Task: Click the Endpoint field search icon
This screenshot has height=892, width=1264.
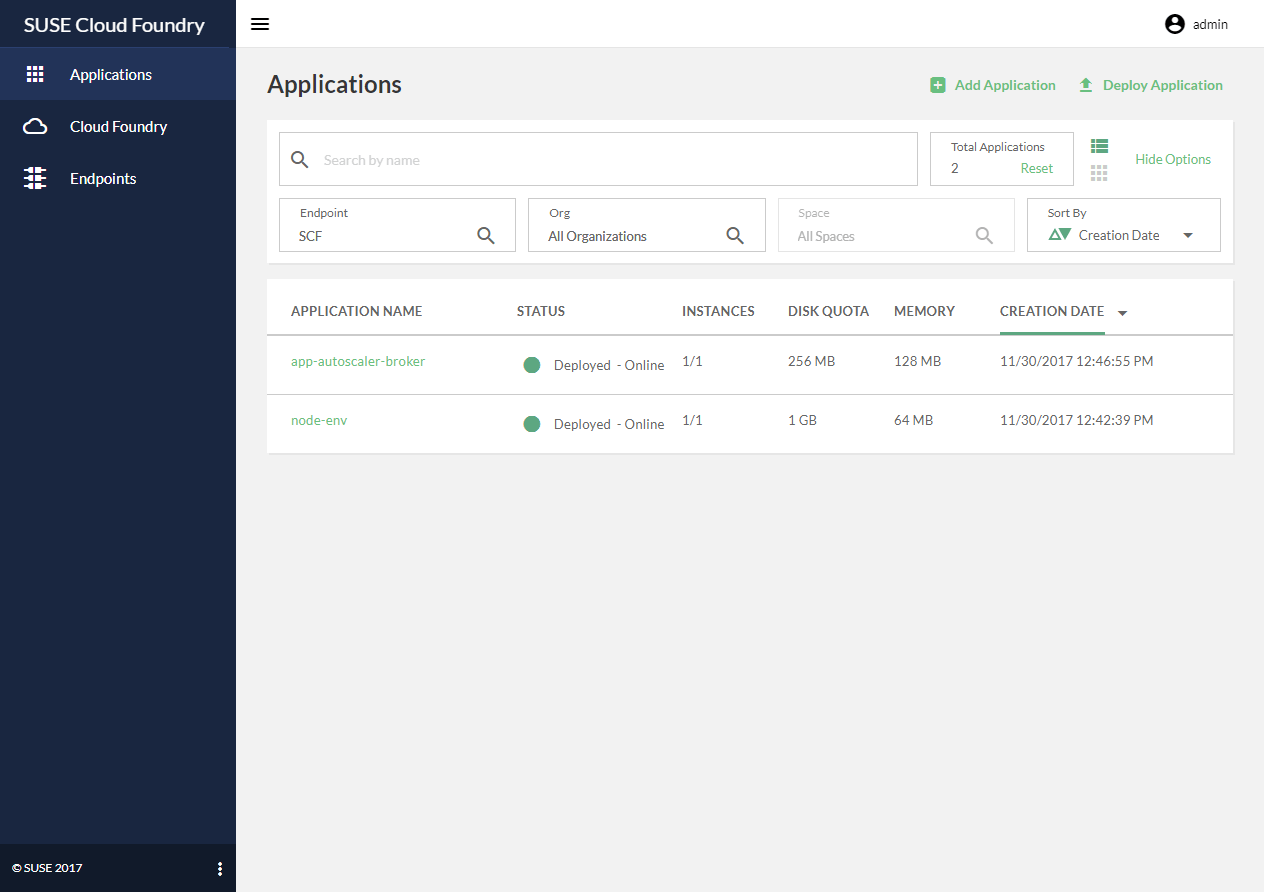Action: point(486,236)
